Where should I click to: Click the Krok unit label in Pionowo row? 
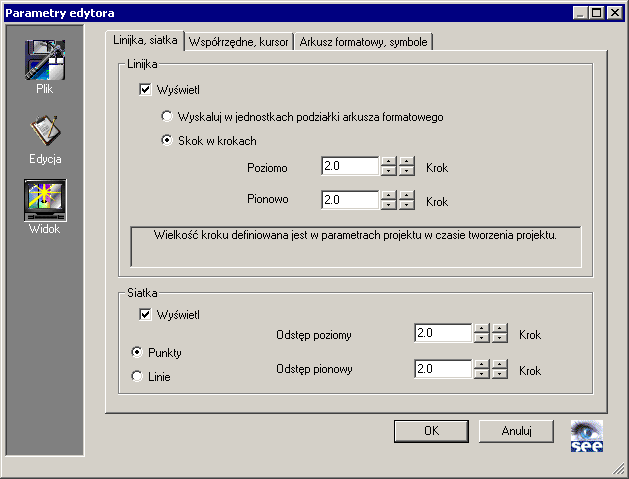click(x=437, y=201)
